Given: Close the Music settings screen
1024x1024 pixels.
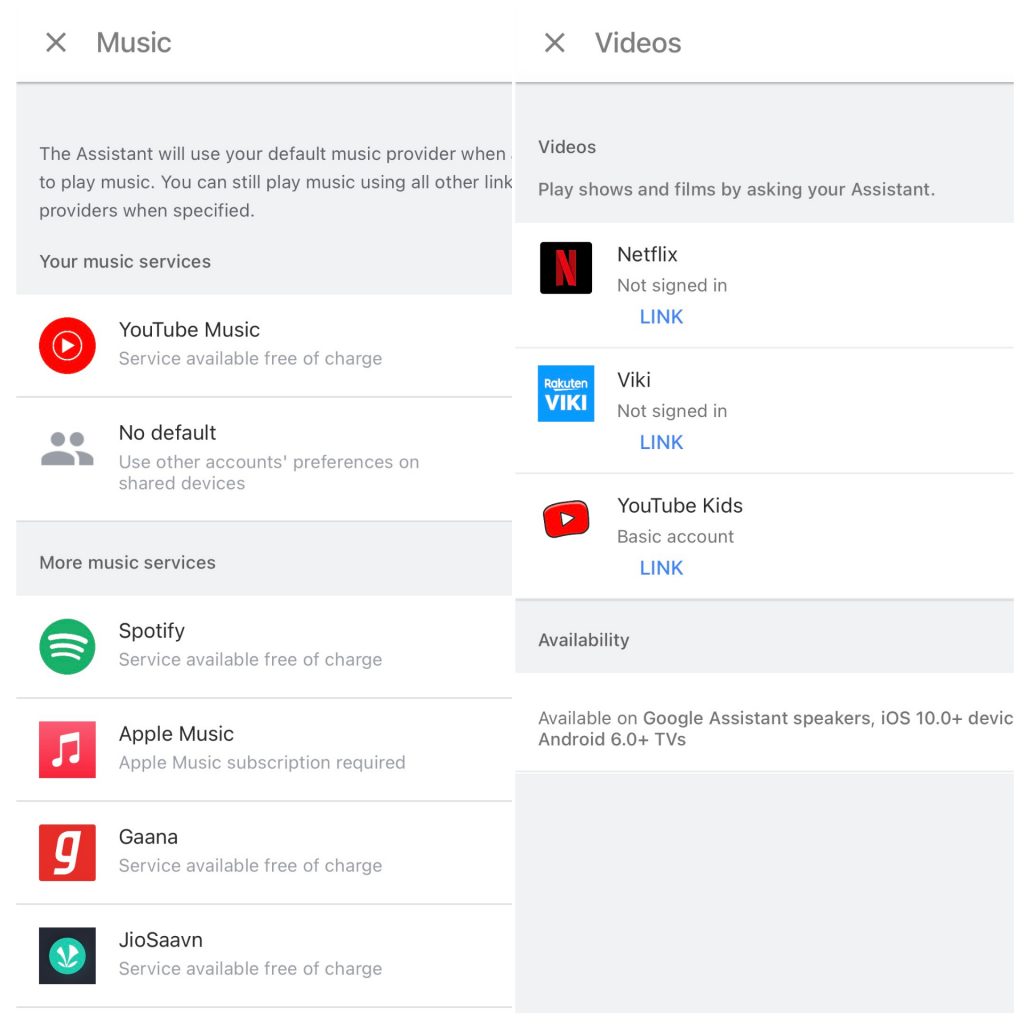Looking at the screenshot, I should coord(56,43).
